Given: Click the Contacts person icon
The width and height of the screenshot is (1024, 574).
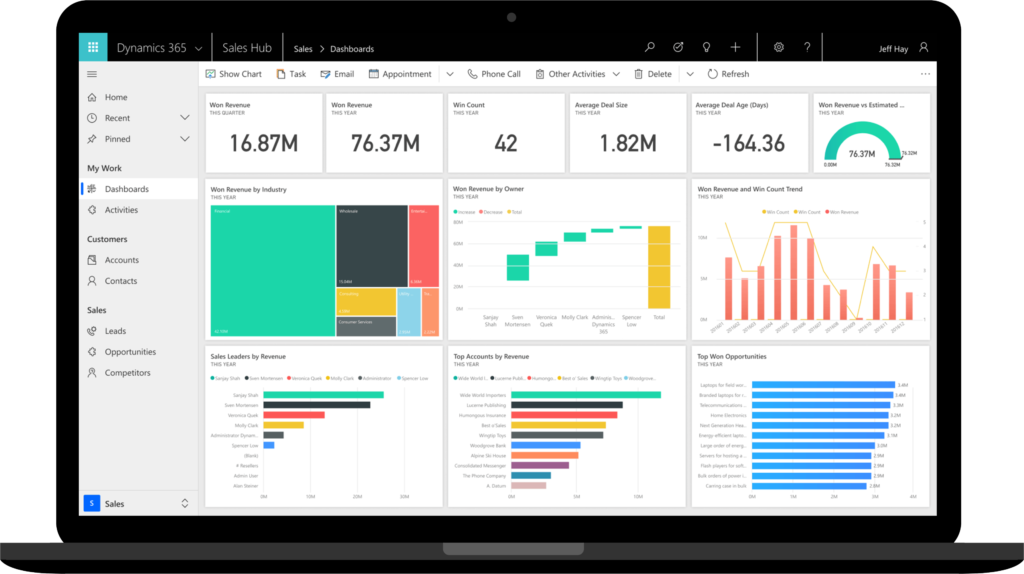Looking at the screenshot, I should point(92,281).
